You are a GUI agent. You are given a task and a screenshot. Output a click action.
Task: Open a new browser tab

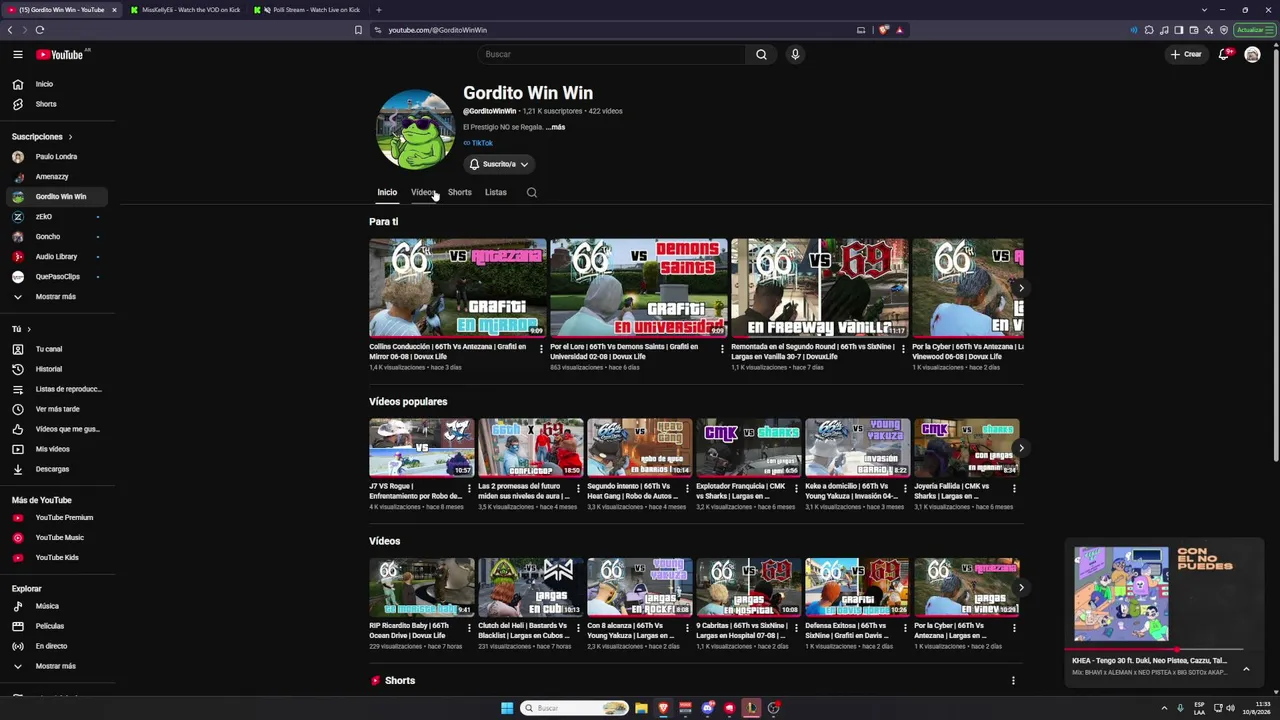(x=378, y=10)
